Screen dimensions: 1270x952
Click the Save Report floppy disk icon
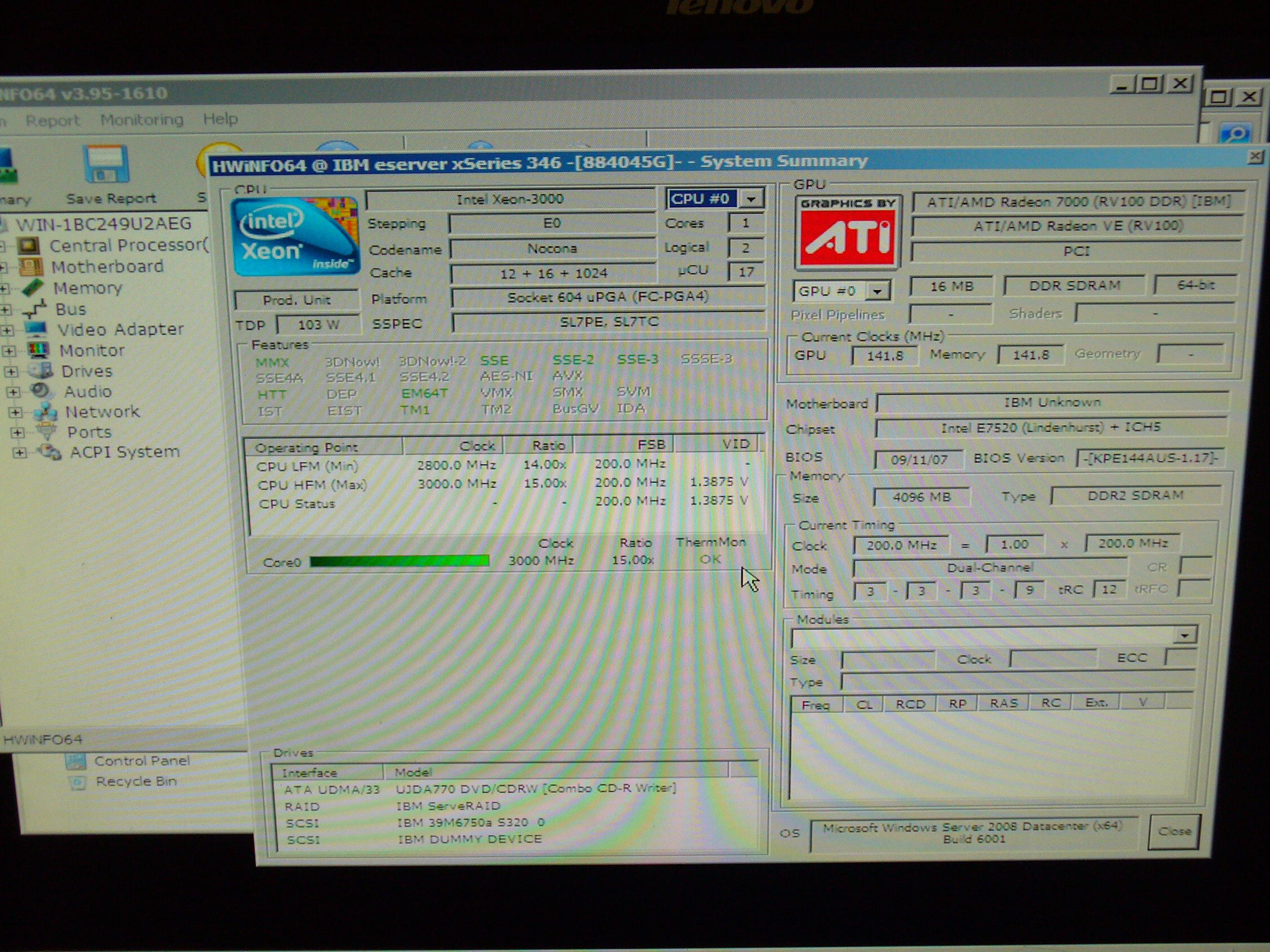106,165
